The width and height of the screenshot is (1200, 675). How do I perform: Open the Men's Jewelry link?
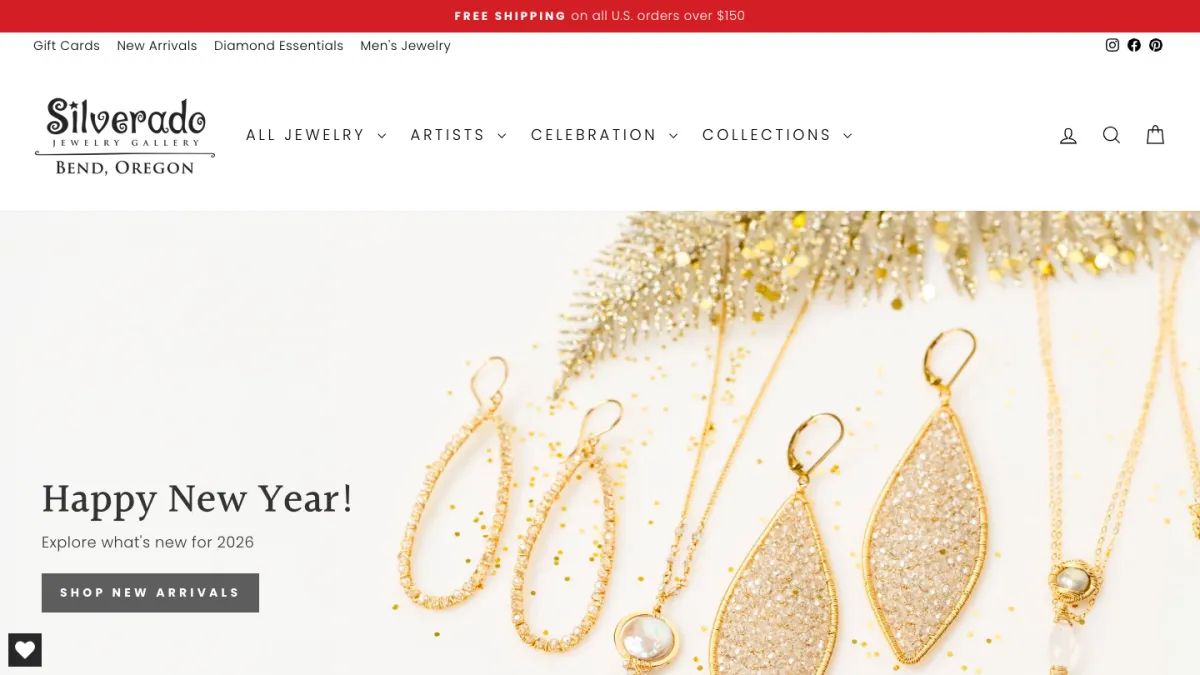coord(405,46)
